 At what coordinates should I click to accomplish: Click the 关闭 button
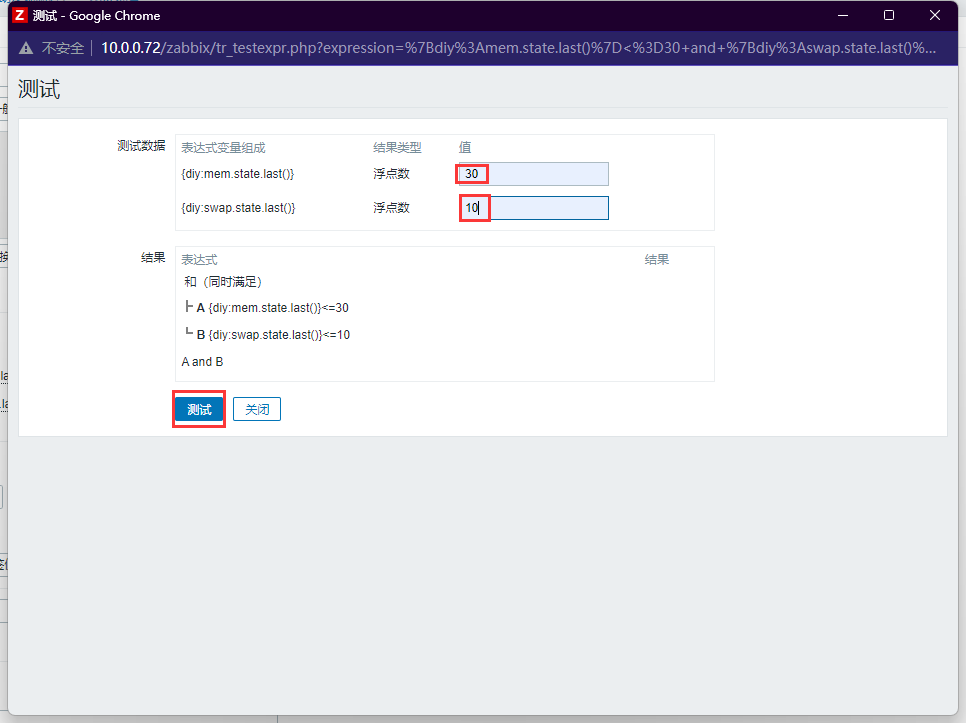[x=257, y=410]
